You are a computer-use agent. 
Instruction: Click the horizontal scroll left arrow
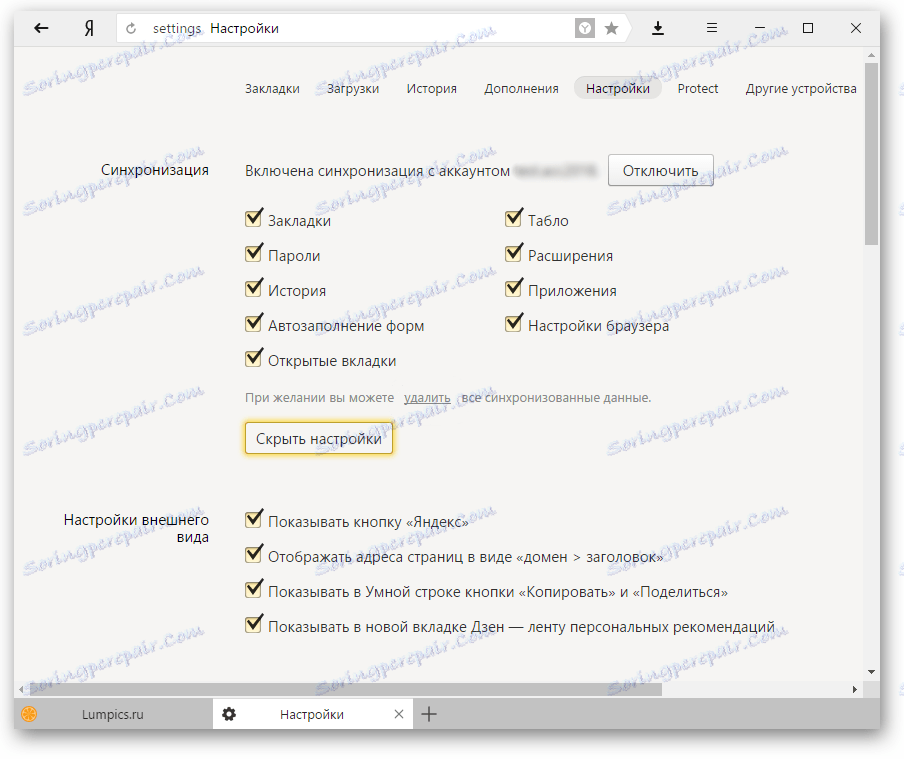click(21, 689)
